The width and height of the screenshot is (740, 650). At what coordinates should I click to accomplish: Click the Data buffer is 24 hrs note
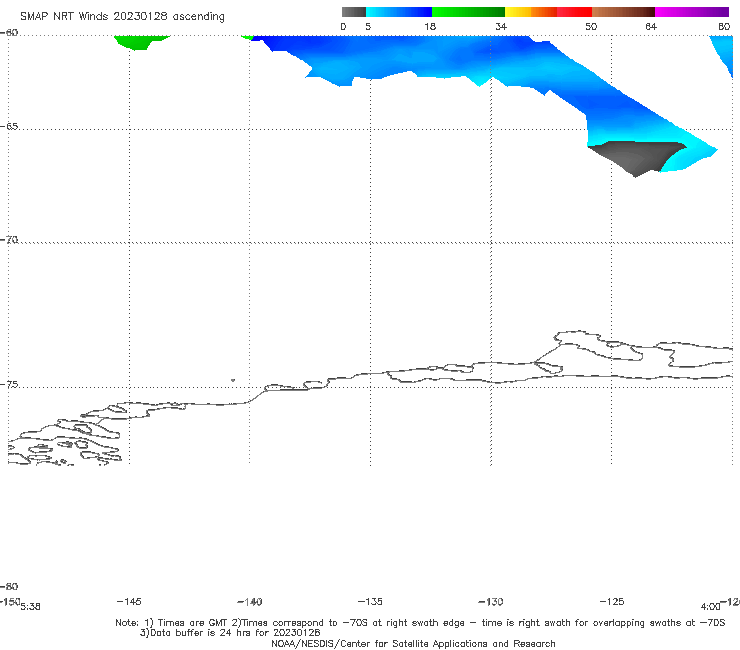pyautogui.click(x=230, y=633)
